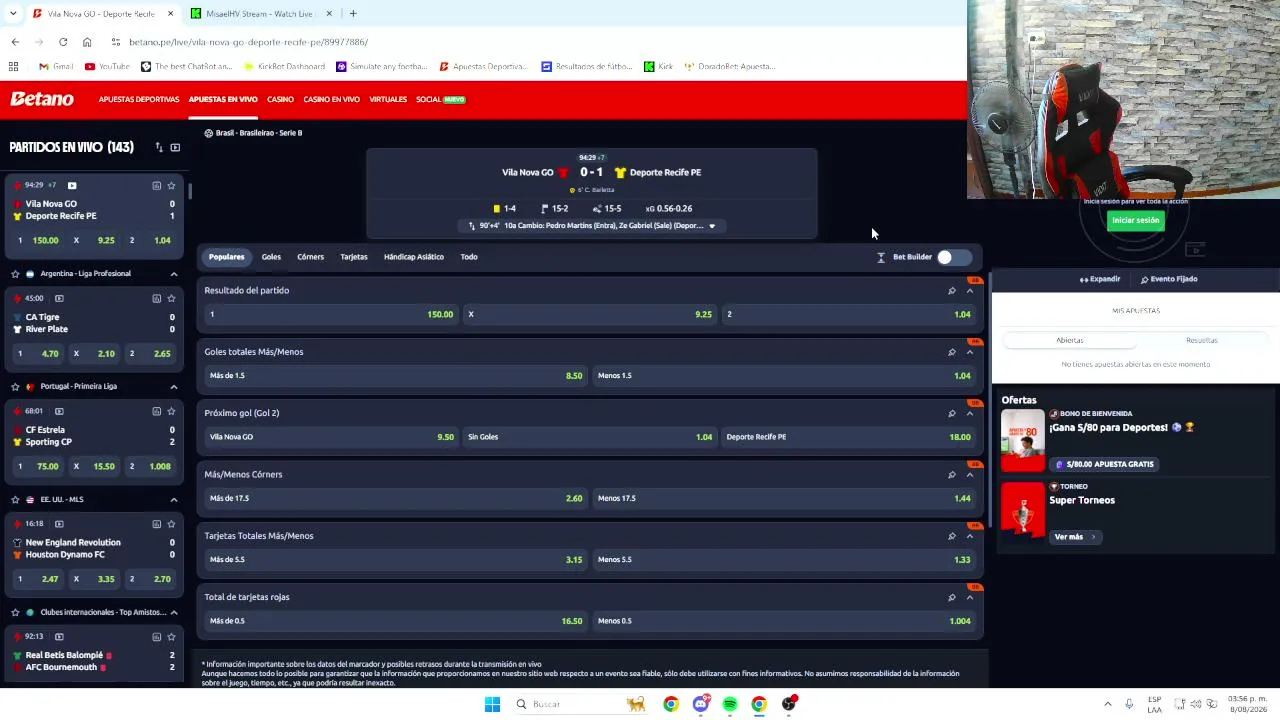The image size is (1280, 720).
Task: Bet on Deporte Recife PE next goal at 18.00
Action: (849, 437)
